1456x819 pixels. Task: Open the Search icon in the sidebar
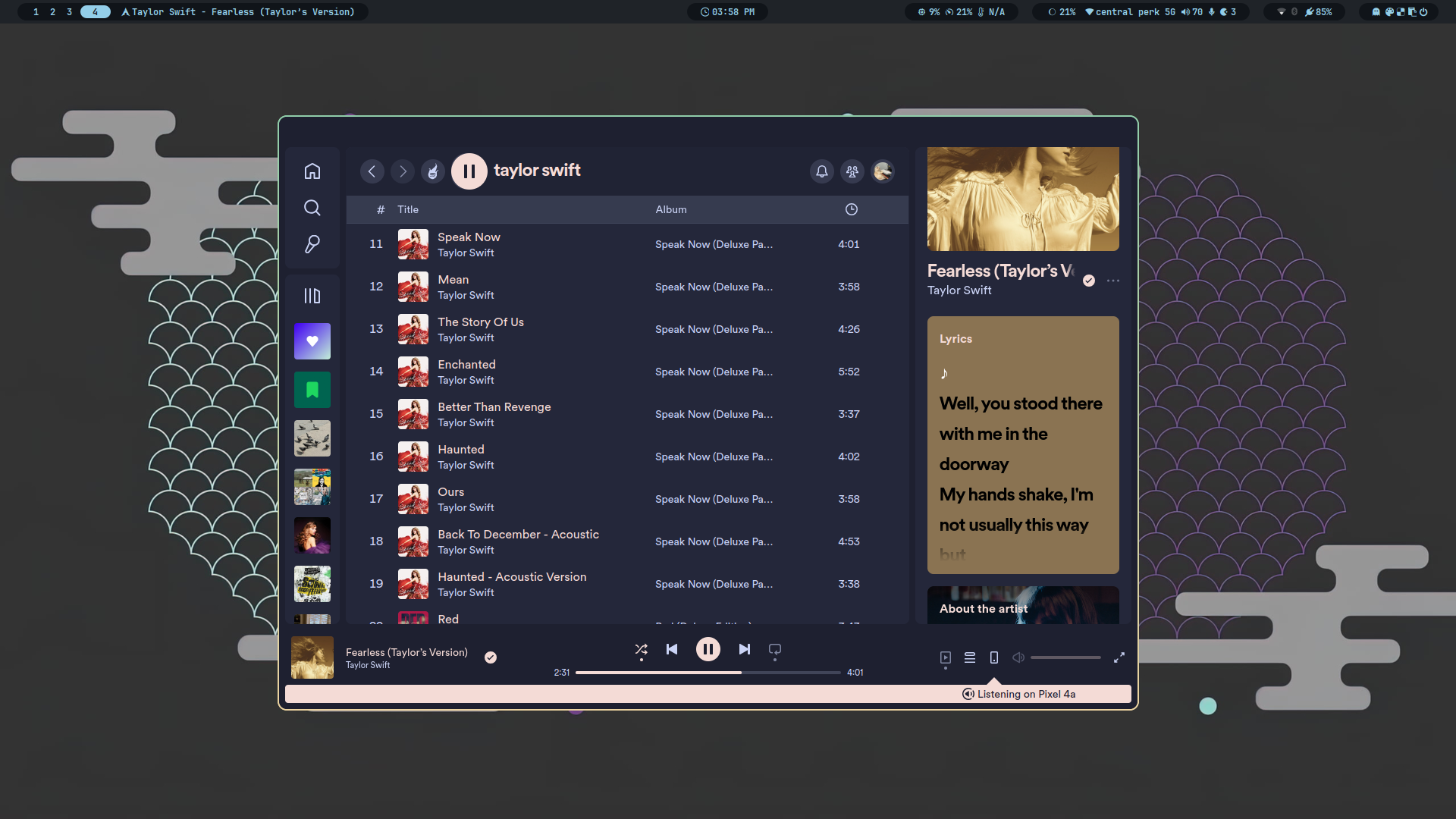coord(312,208)
